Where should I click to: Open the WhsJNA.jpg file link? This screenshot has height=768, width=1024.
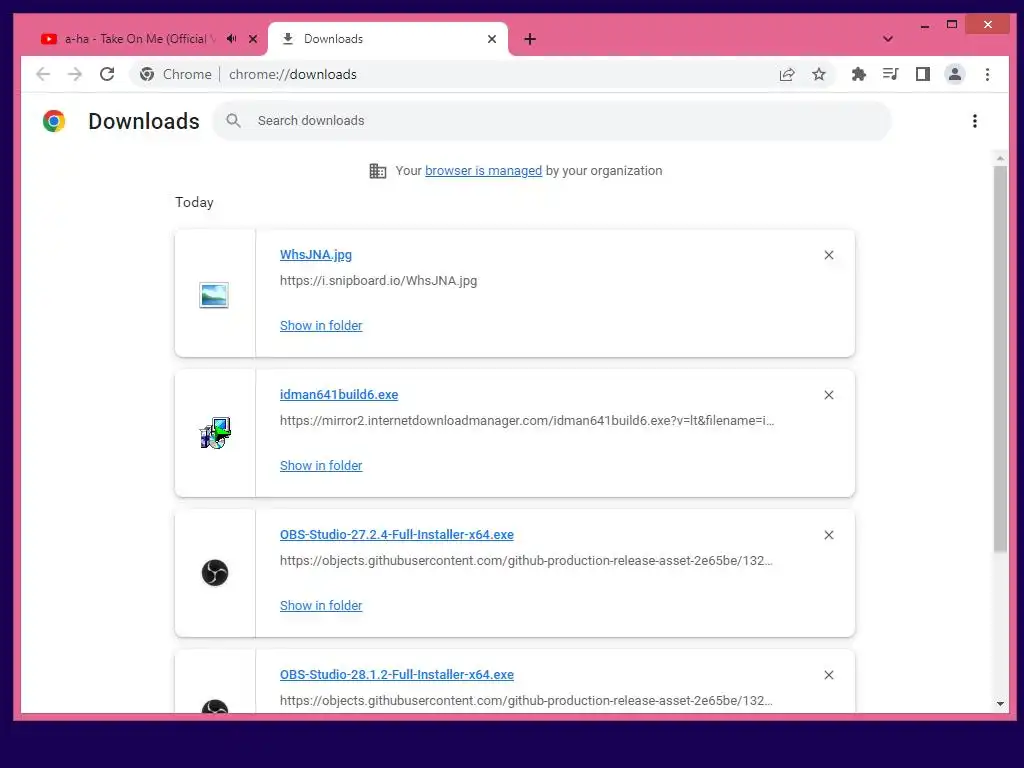point(316,255)
